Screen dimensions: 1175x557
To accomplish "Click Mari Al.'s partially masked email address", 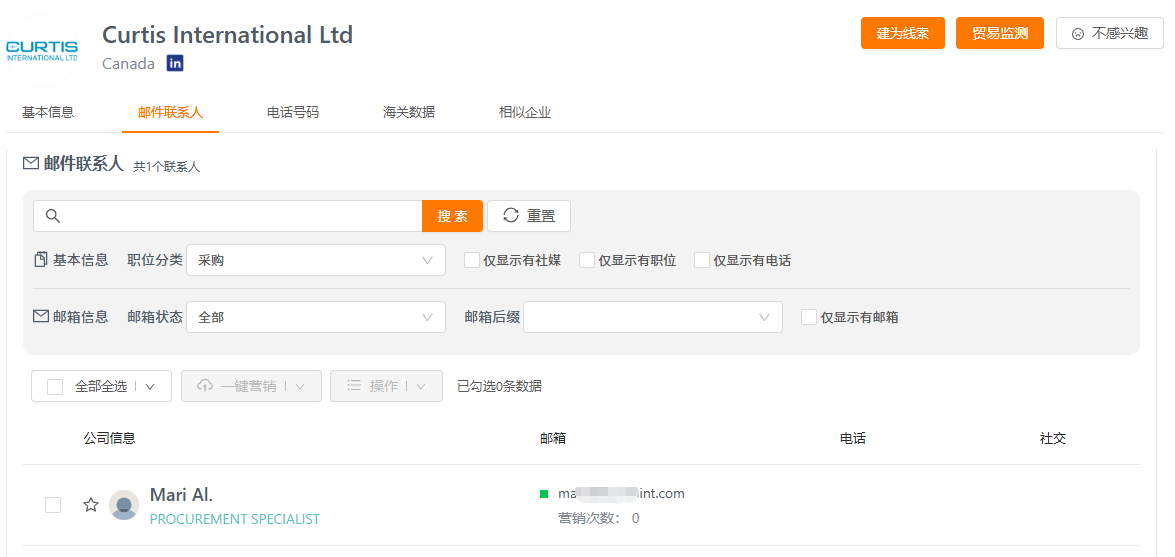I will [x=621, y=493].
